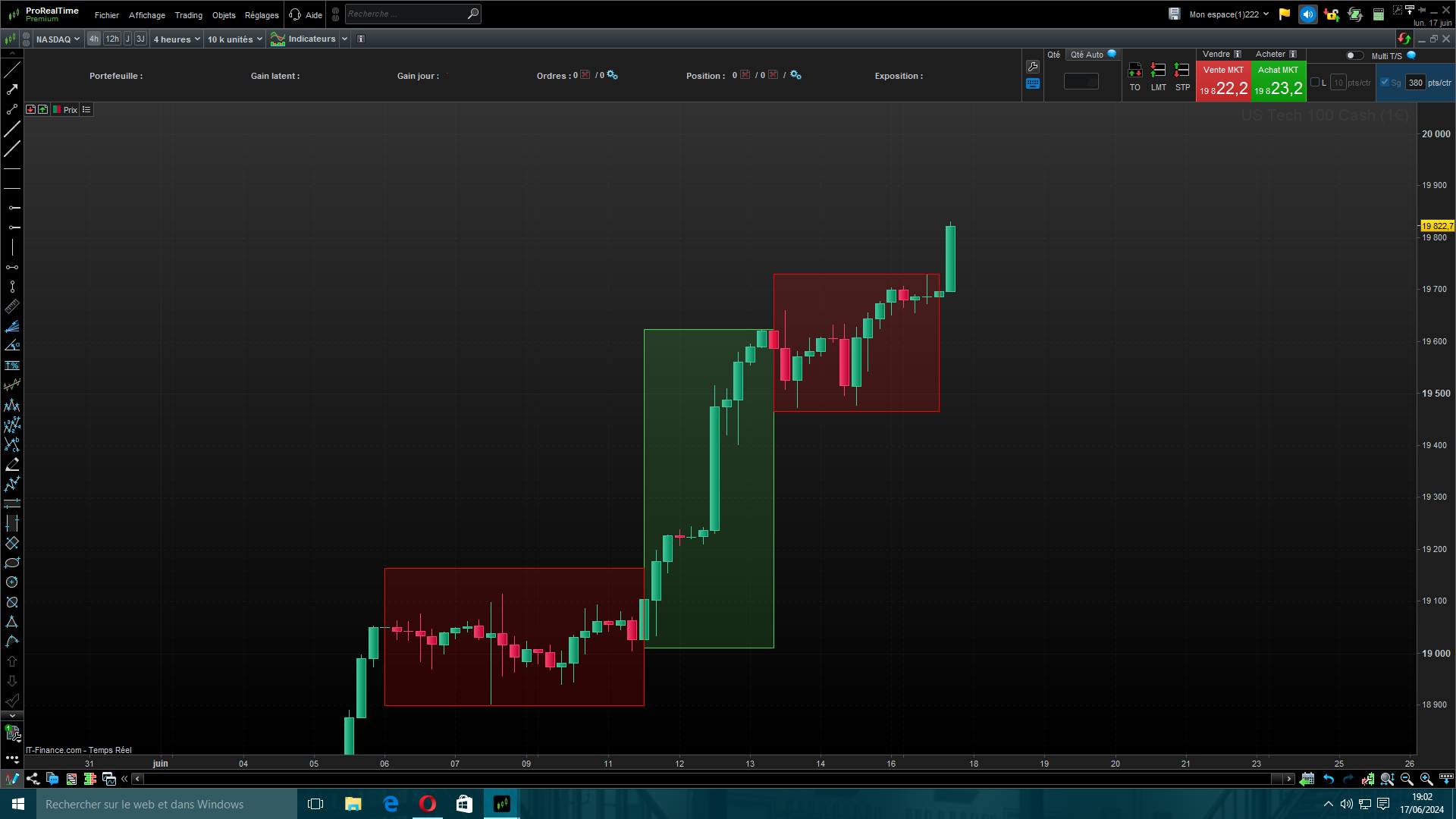Select the ellipse drawing tool

[12, 563]
